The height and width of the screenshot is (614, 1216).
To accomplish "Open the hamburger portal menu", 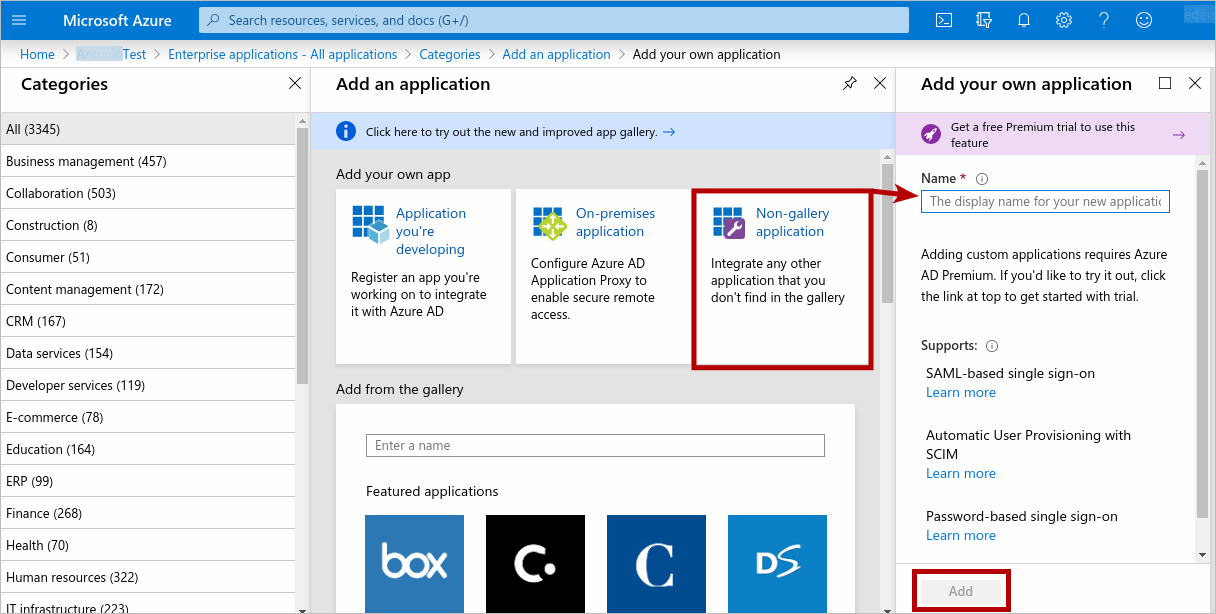I will pos(19,20).
